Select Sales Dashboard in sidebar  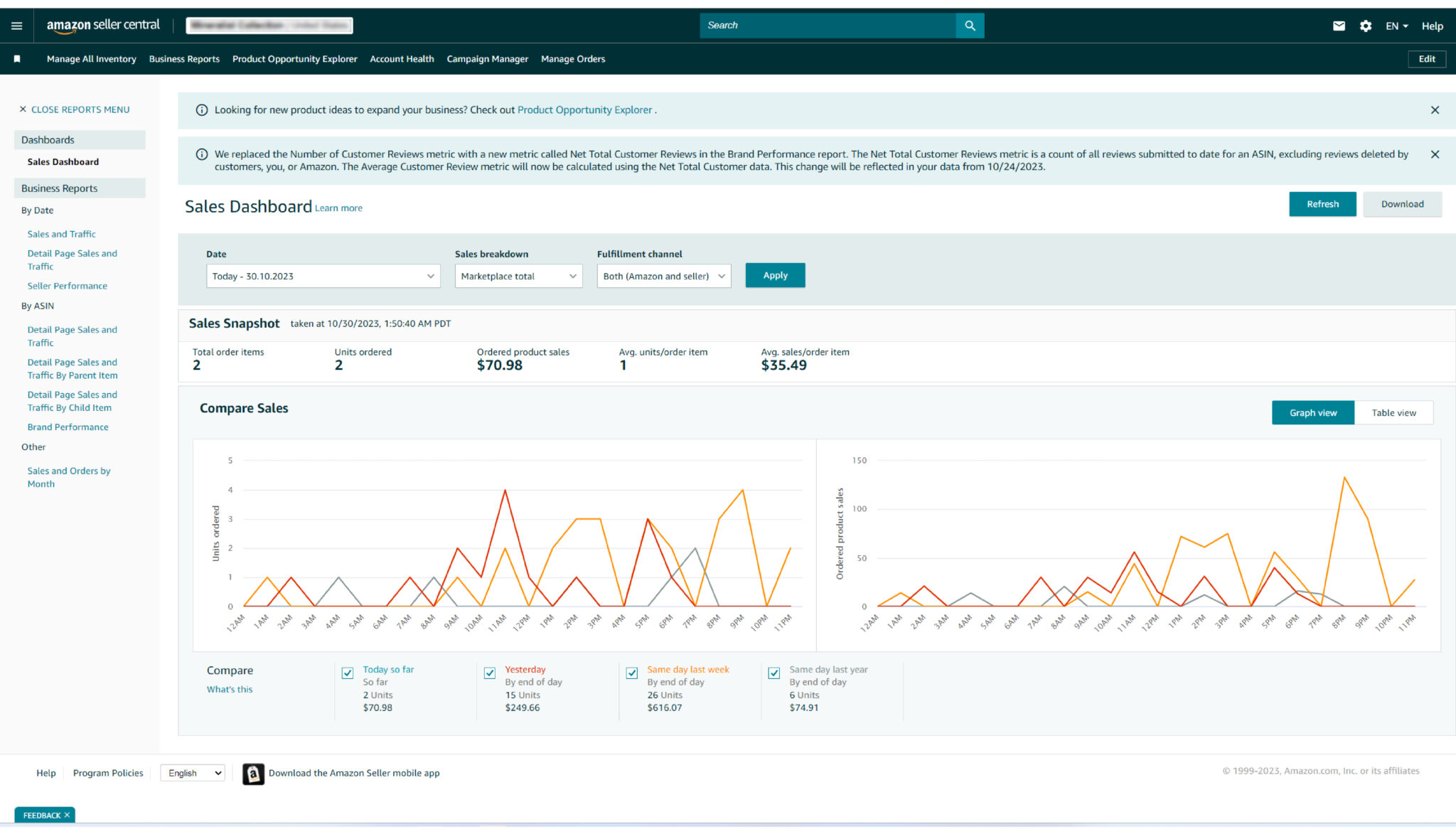pyautogui.click(x=63, y=162)
